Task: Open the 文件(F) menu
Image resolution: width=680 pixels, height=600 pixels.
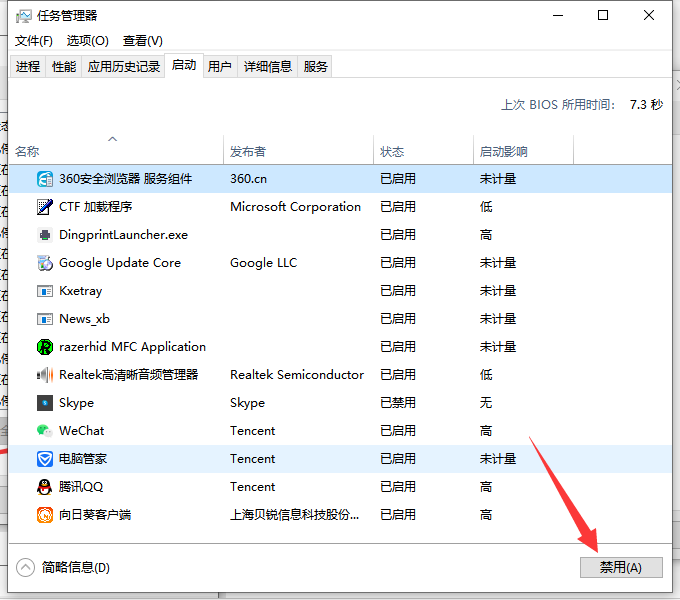Action: coord(34,41)
